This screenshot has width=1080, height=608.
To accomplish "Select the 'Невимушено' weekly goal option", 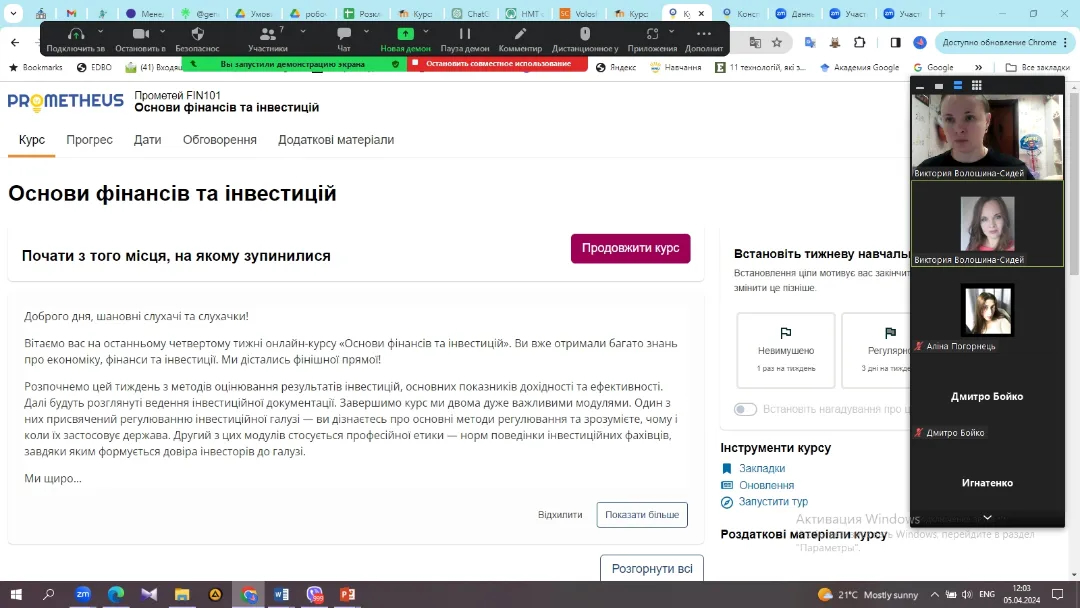I will click(785, 349).
